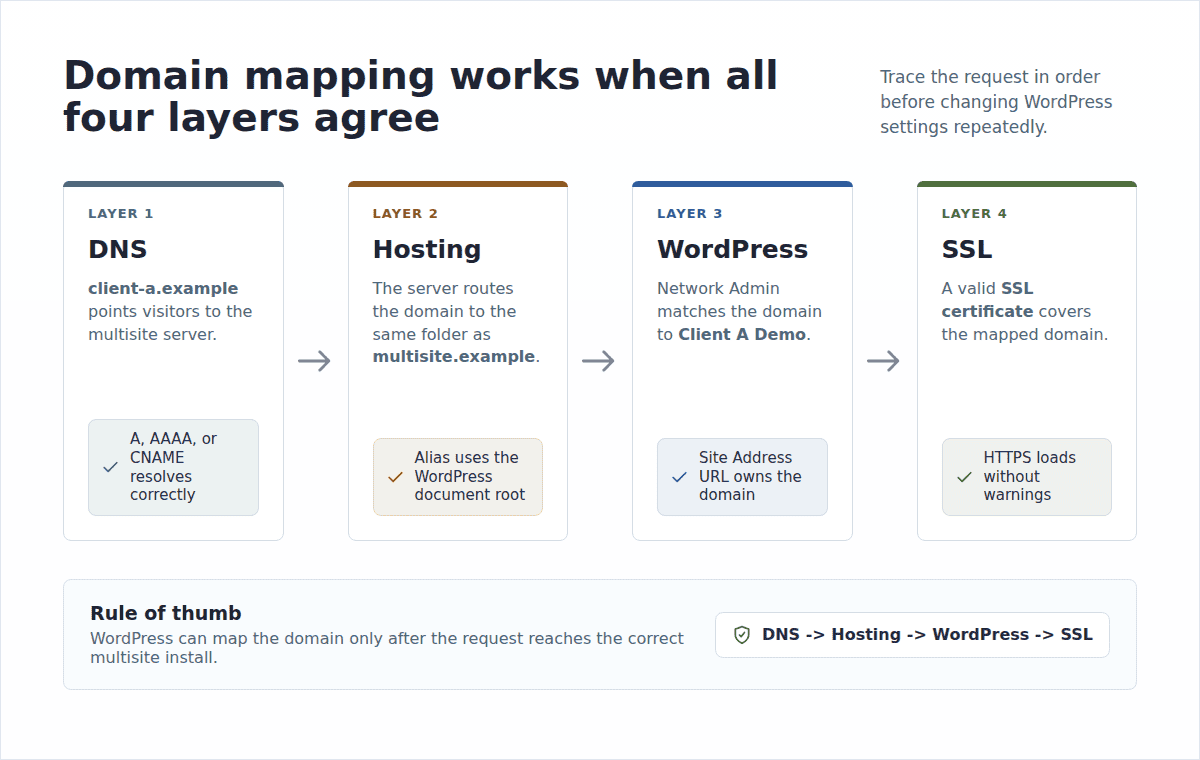The height and width of the screenshot is (760, 1200).
Task: Click the 'A, AAAA, or CNAME resolves correctly' note
Action: (173, 467)
